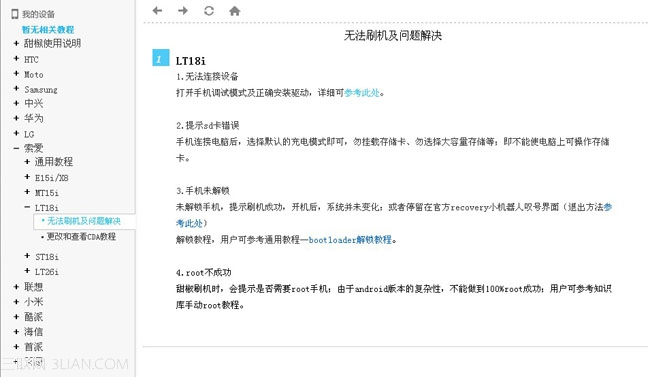Expand the ST18i sub-node

(x=27, y=256)
